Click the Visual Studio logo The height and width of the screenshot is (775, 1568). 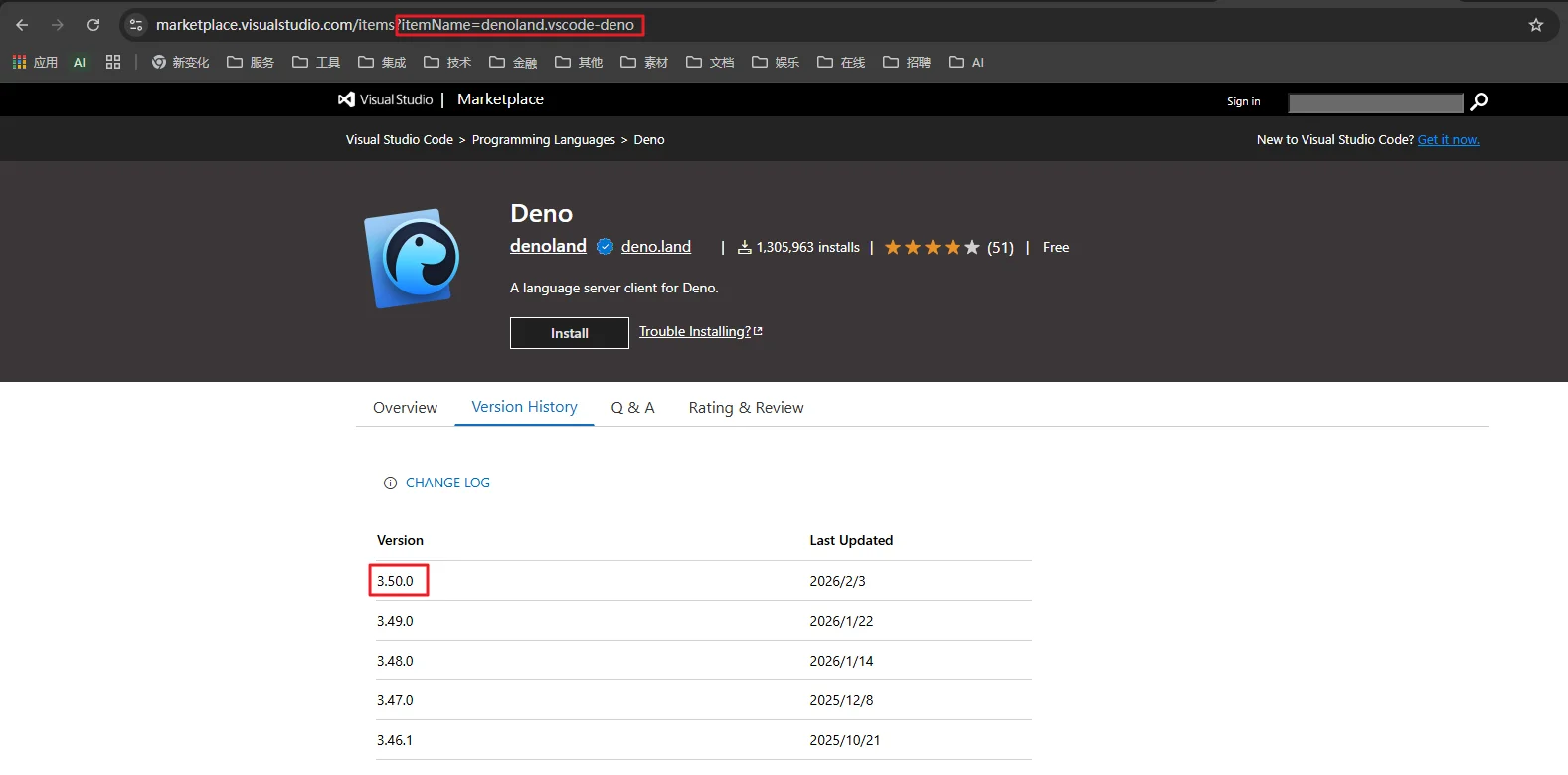[386, 99]
